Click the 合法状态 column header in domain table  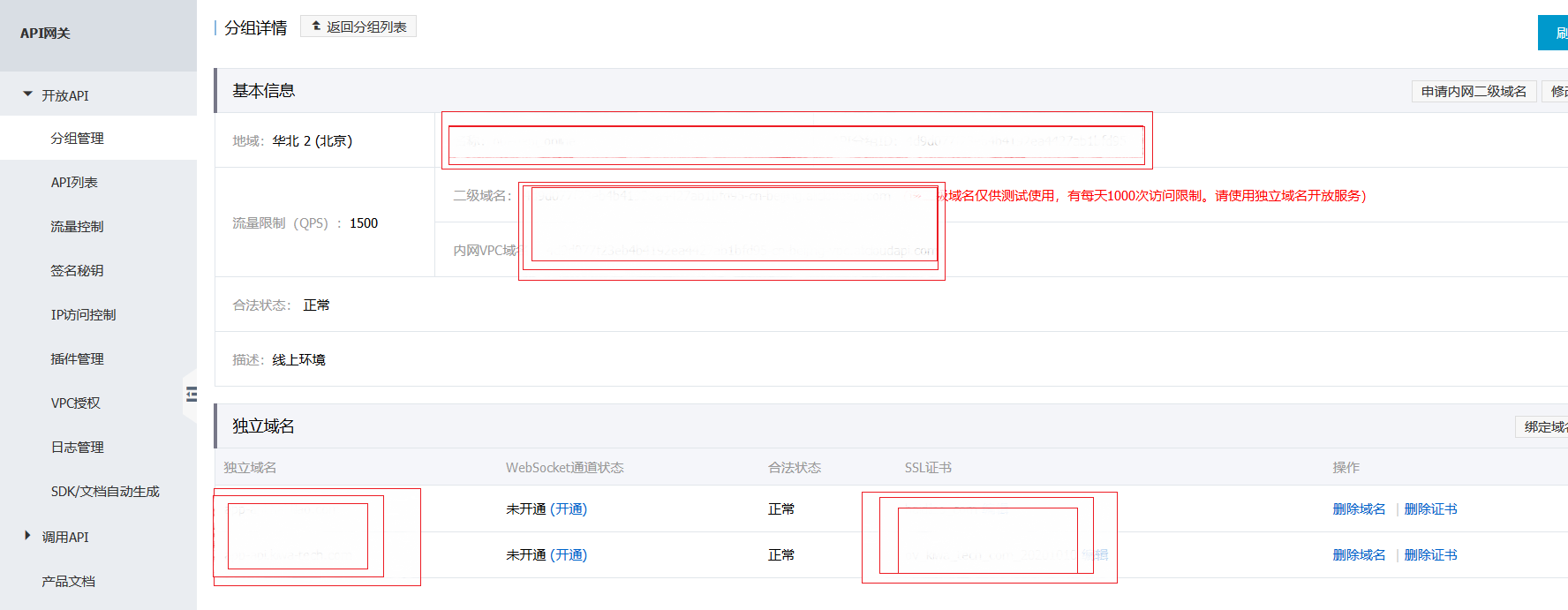[795, 468]
